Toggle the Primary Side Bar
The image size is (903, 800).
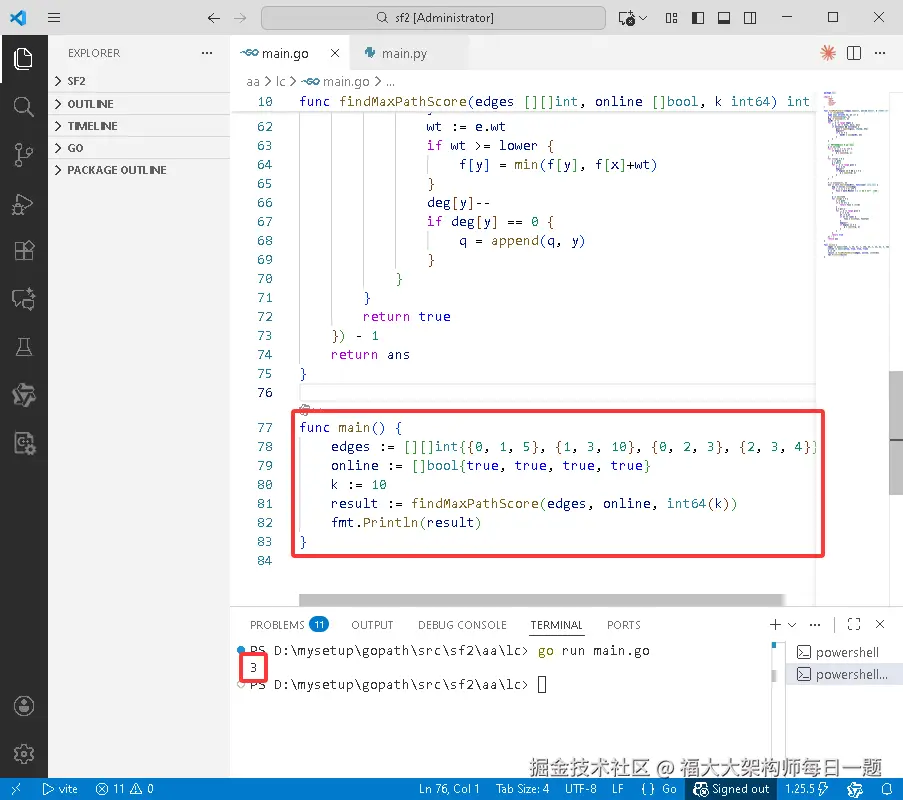[698, 18]
